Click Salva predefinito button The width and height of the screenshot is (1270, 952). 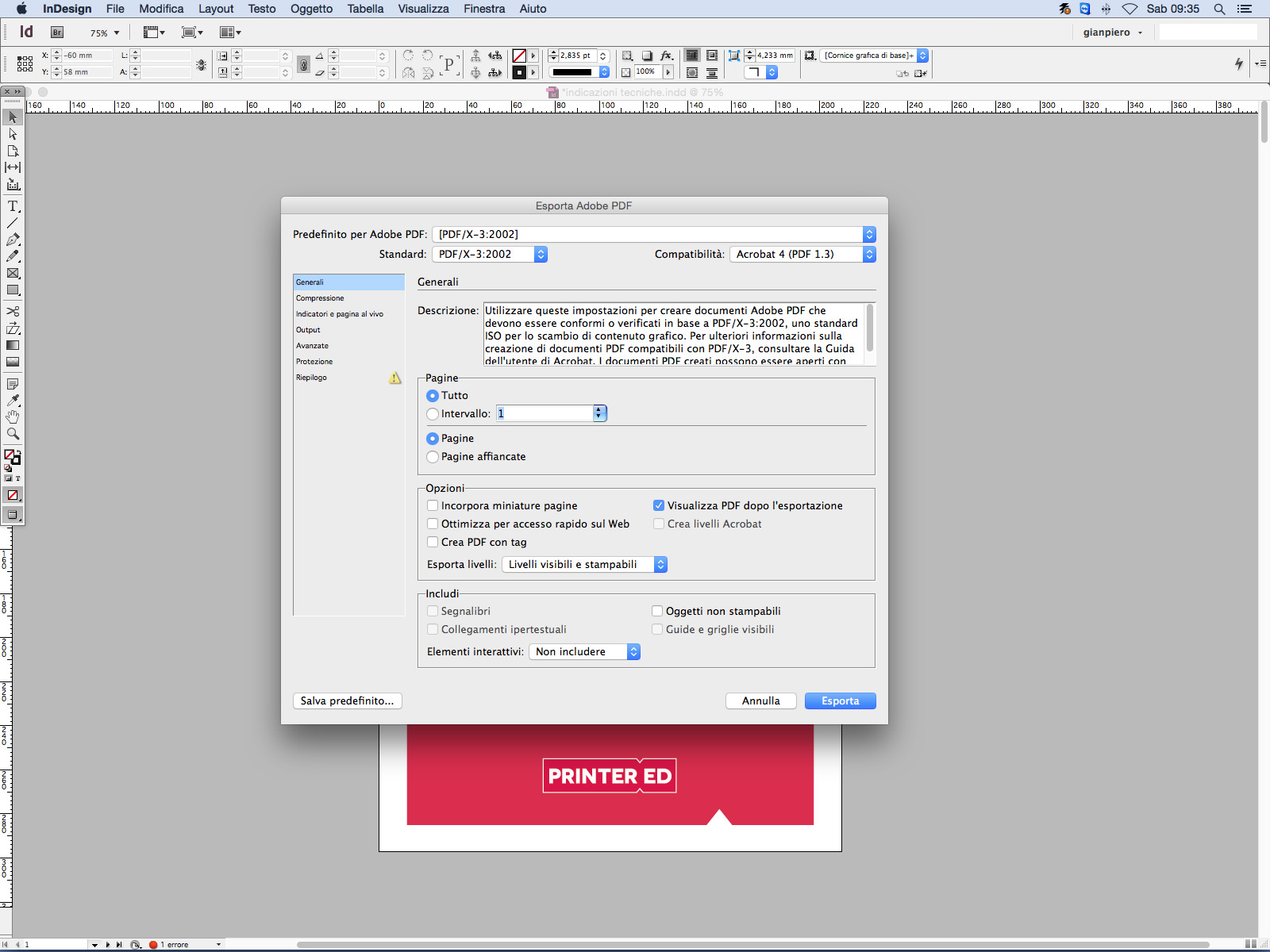[x=348, y=701]
